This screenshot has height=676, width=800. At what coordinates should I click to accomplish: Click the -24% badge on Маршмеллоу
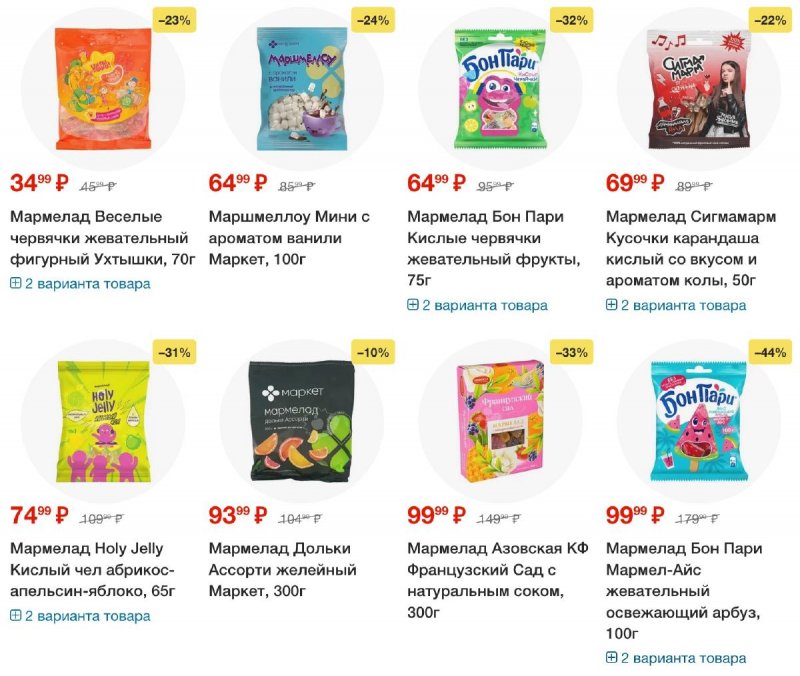[x=373, y=20]
